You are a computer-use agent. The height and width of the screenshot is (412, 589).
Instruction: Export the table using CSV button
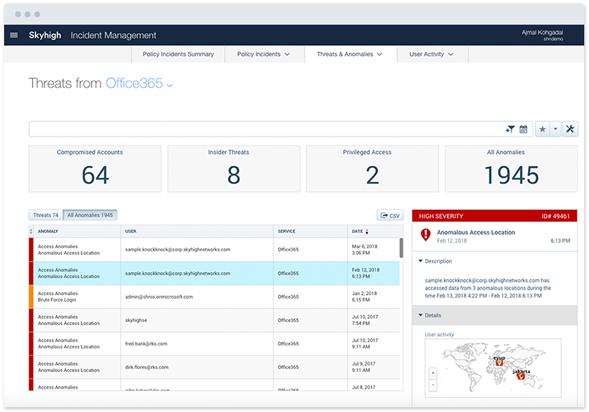tap(390, 215)
